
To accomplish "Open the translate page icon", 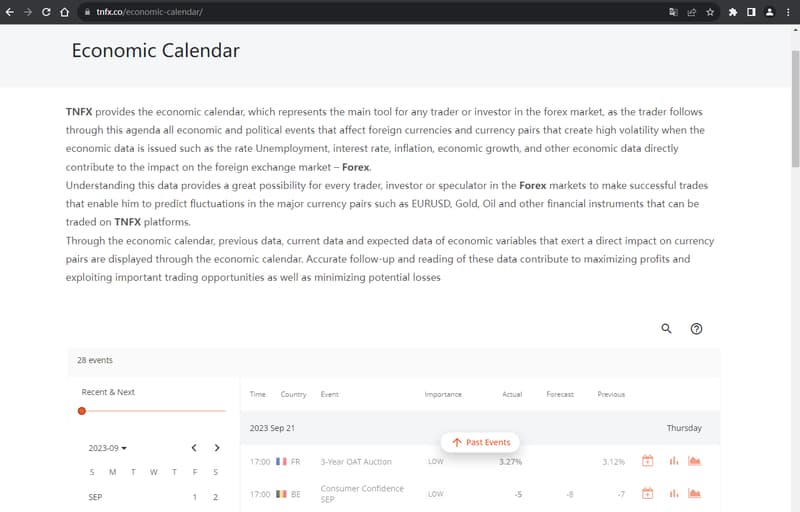I will (673, 12).
